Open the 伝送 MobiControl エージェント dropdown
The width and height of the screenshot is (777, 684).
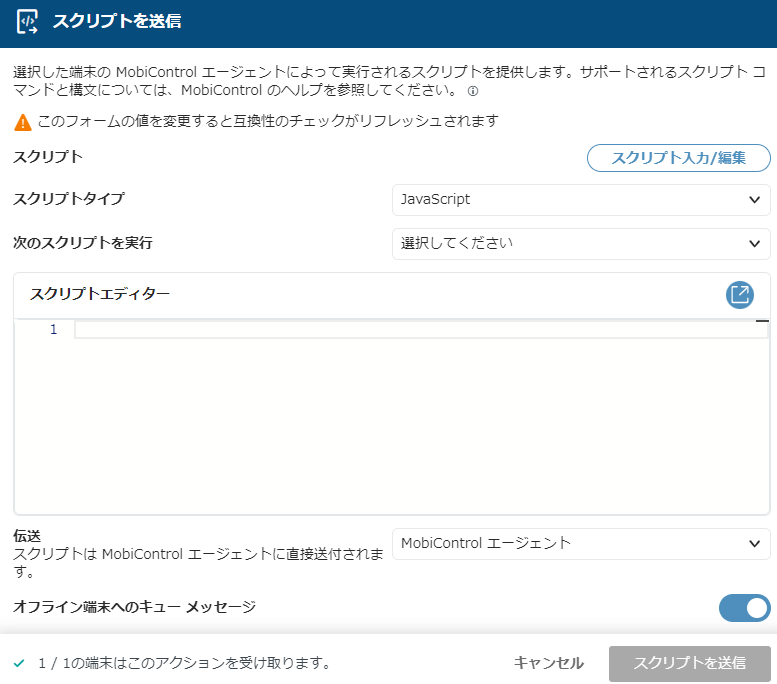click(581, 544)
